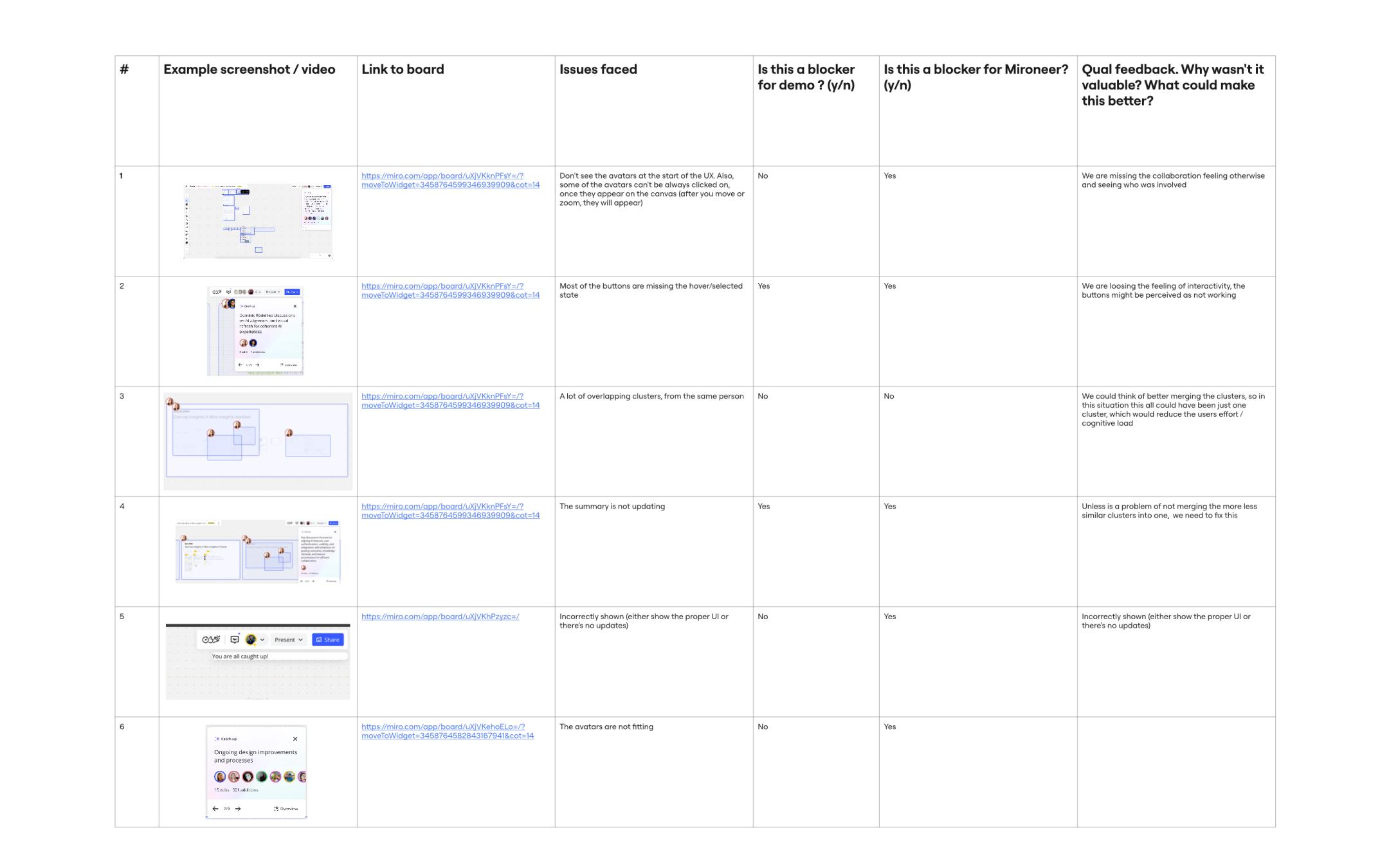Click the Mironeer blocker 'Yes' in row 2
Screen dimensions: 1389x868
889,286
